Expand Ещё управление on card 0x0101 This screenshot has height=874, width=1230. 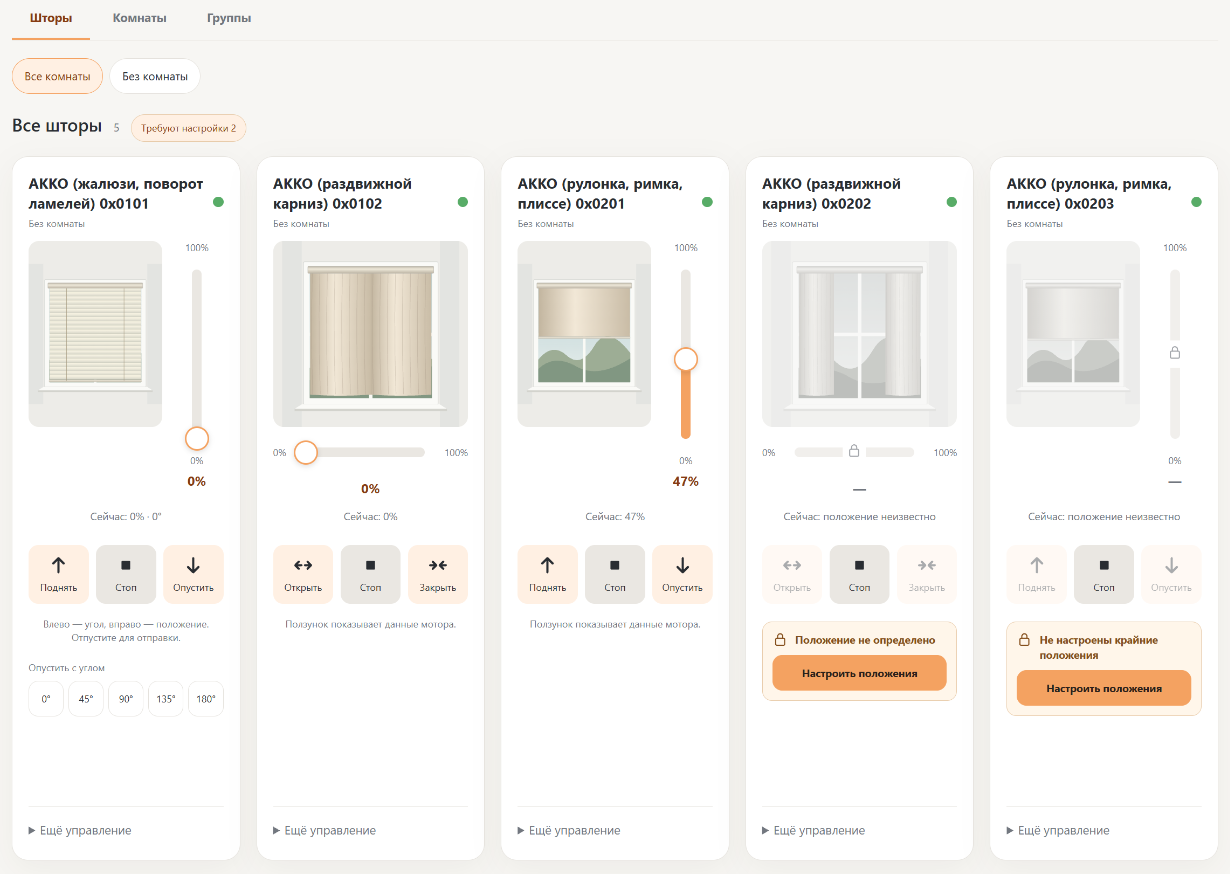pos(80,830)
